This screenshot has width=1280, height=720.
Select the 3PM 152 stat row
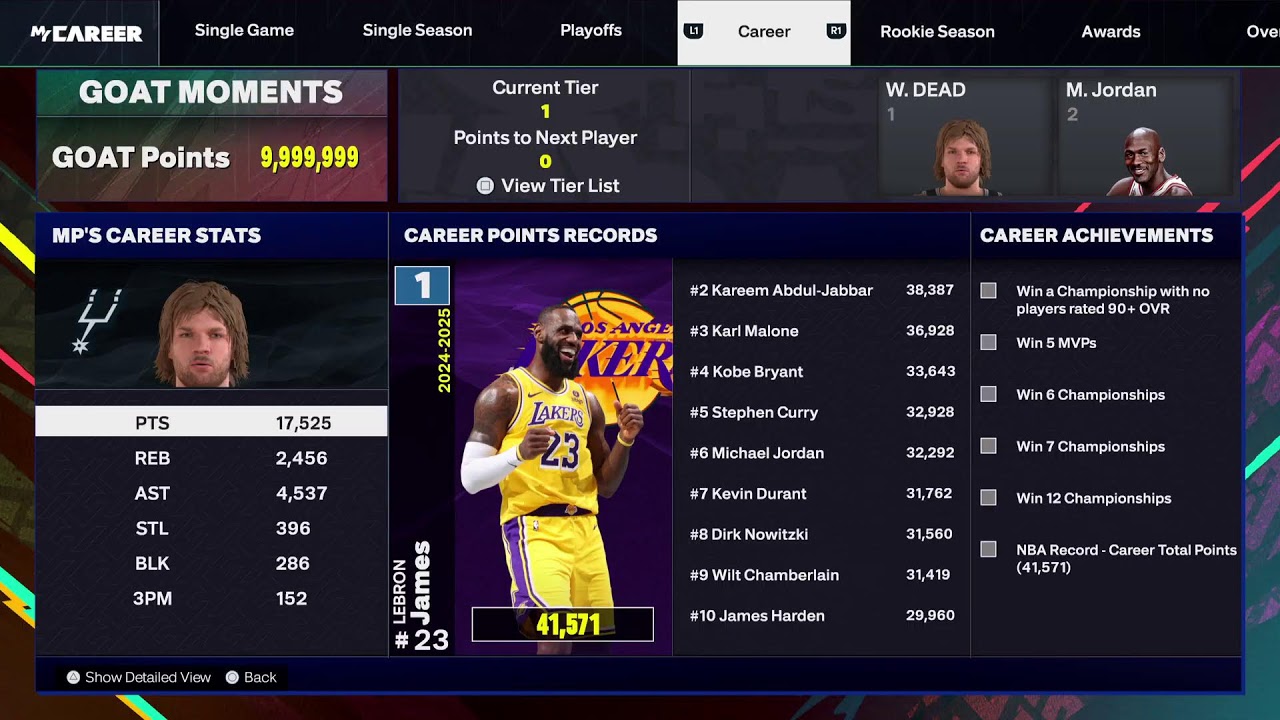pyautogui.click(x=211, y=598)
